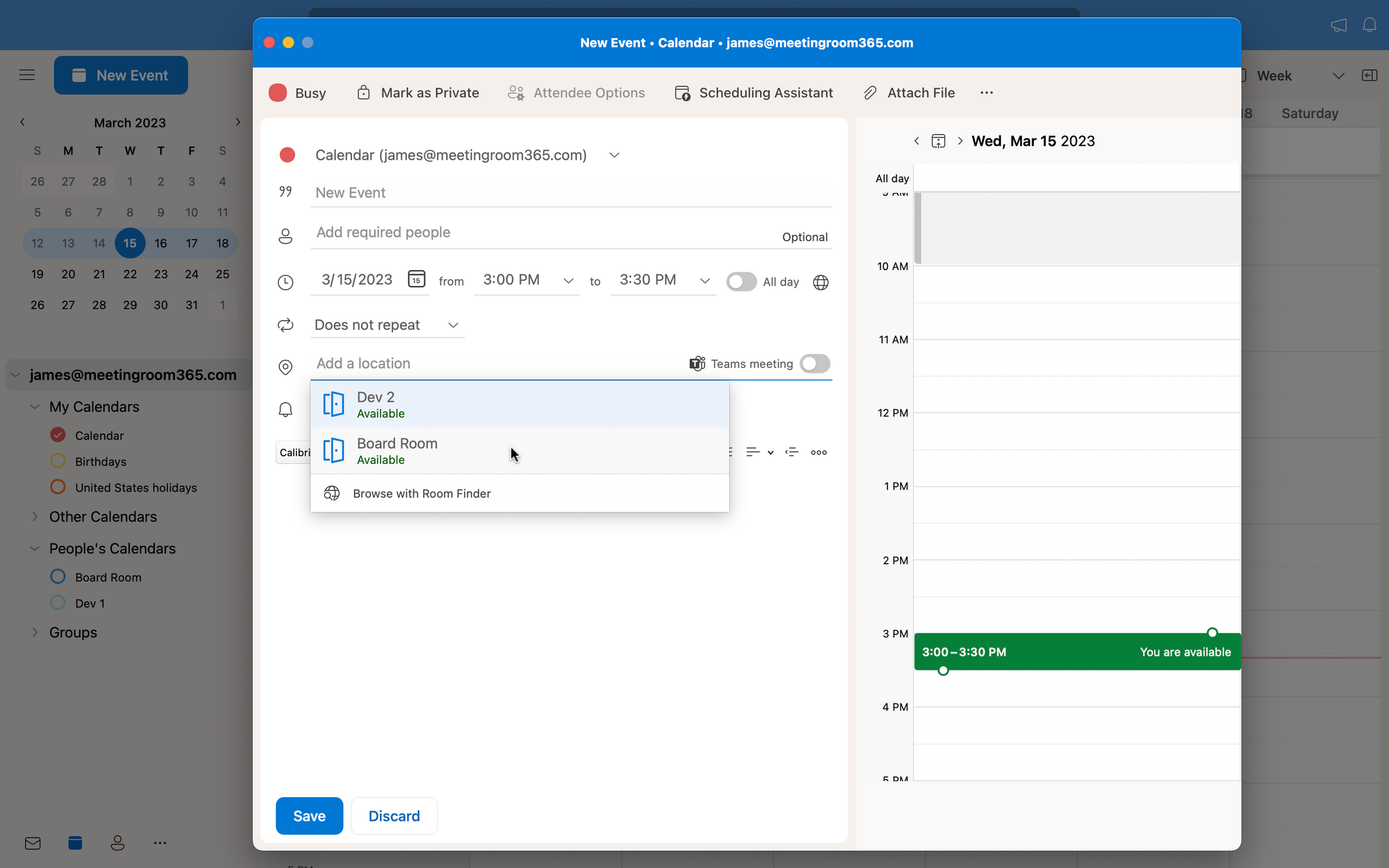
Task: Click the notifications bell icon
Action: (1370, 25)
